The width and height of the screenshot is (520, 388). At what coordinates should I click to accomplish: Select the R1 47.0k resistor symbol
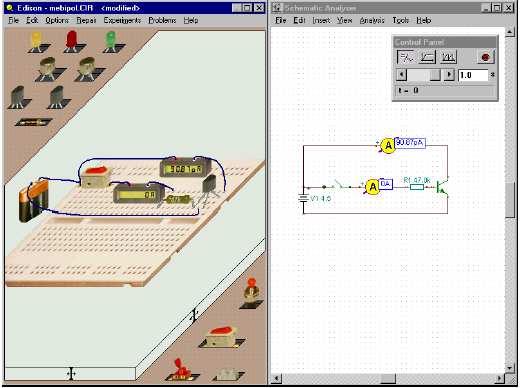tap(417, 187)
